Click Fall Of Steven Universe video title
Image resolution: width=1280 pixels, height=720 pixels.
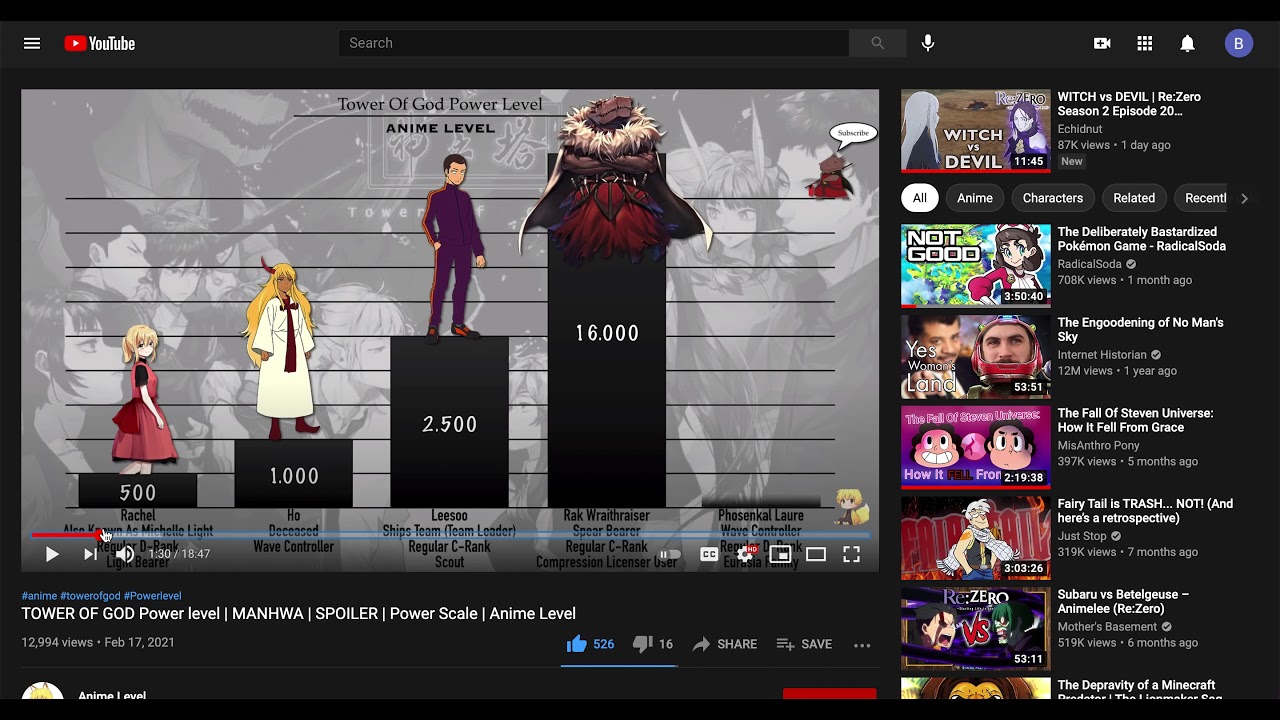point(1135,420)
